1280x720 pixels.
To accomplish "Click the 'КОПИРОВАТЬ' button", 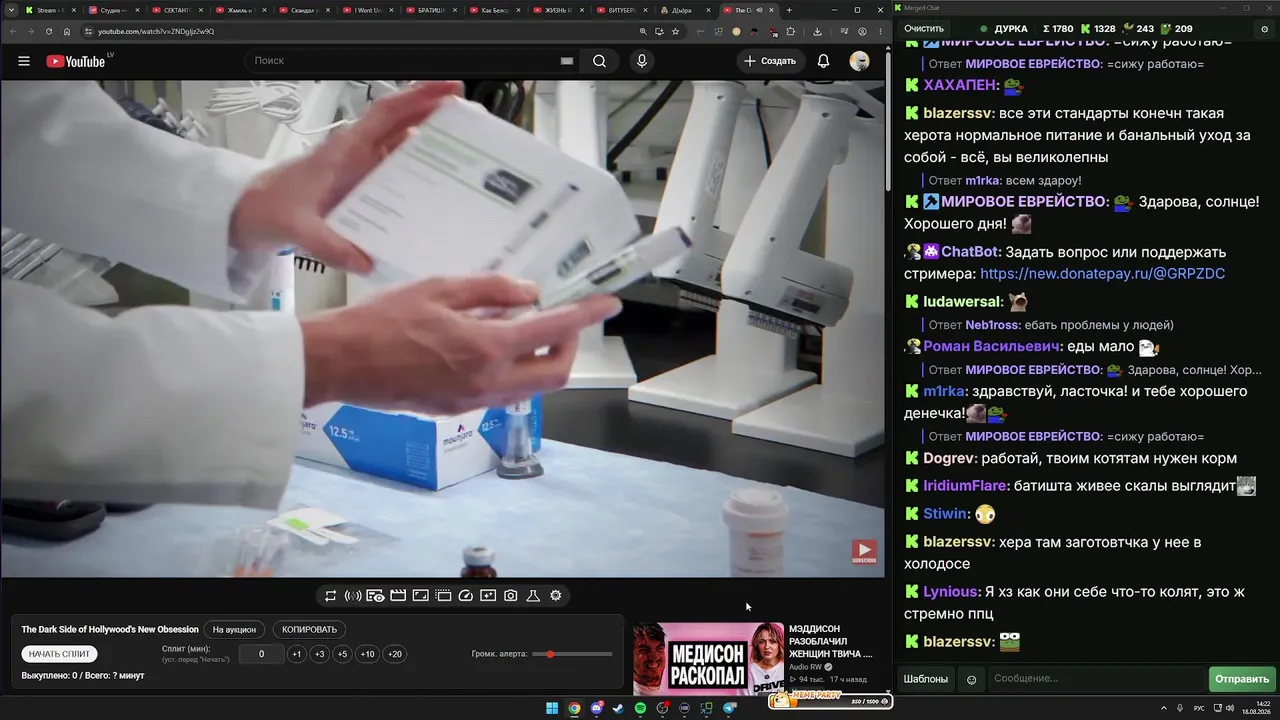I will pyautogui.click(x=310, y=630).
